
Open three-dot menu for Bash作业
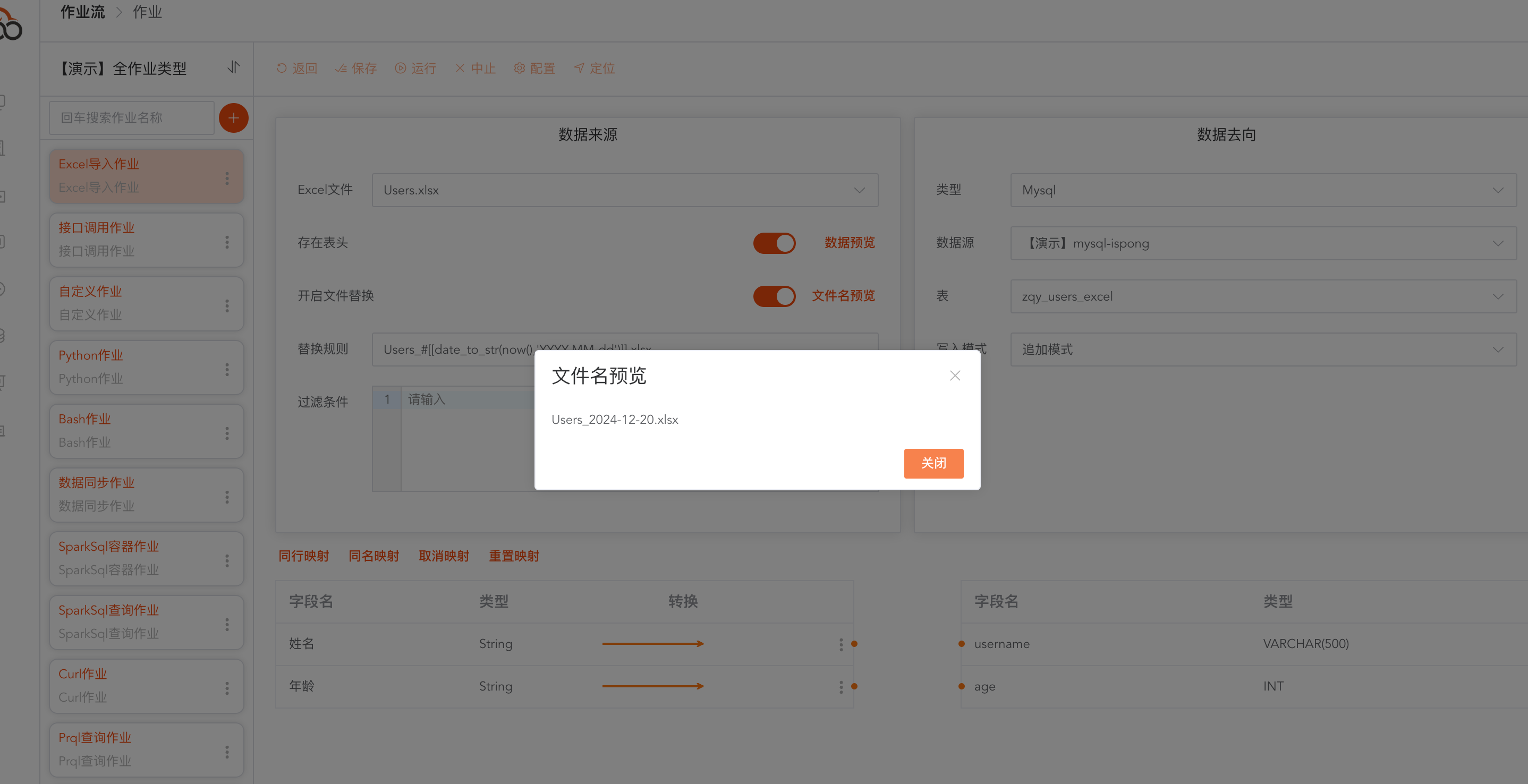click(226, 433)
